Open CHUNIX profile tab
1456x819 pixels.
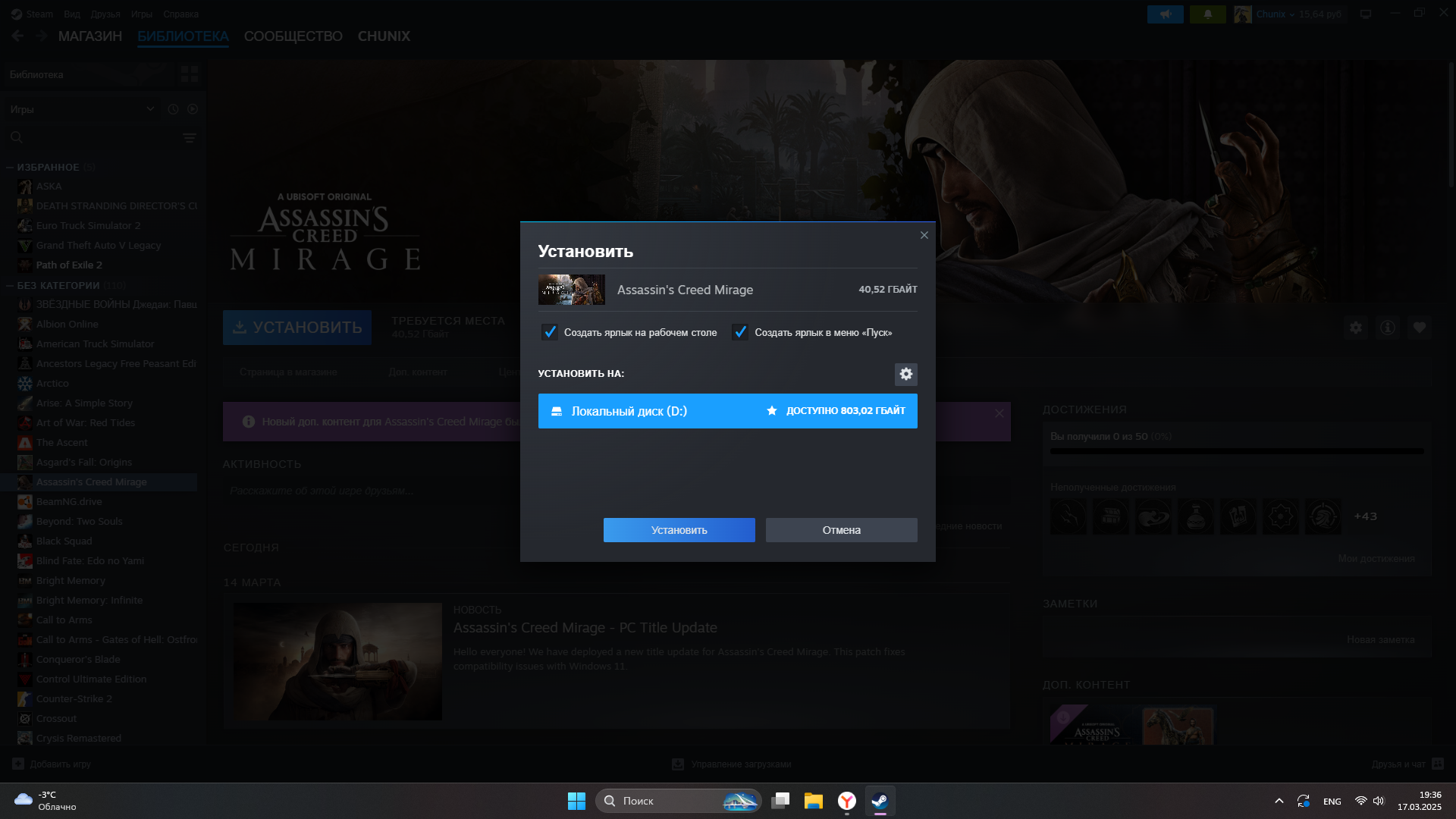tap(384, 36)
